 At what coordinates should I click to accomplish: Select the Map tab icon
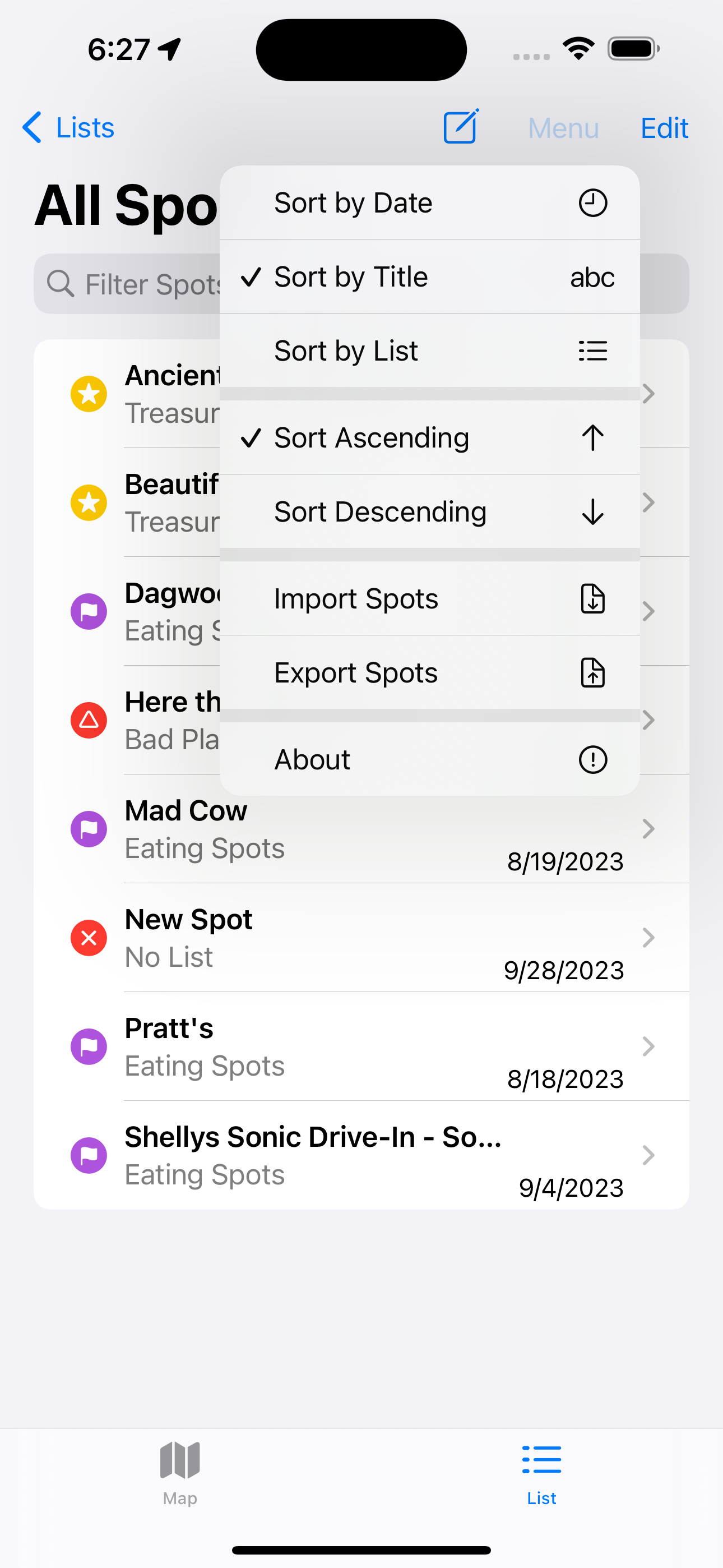pyautogui.click(x=180, y=1460)
